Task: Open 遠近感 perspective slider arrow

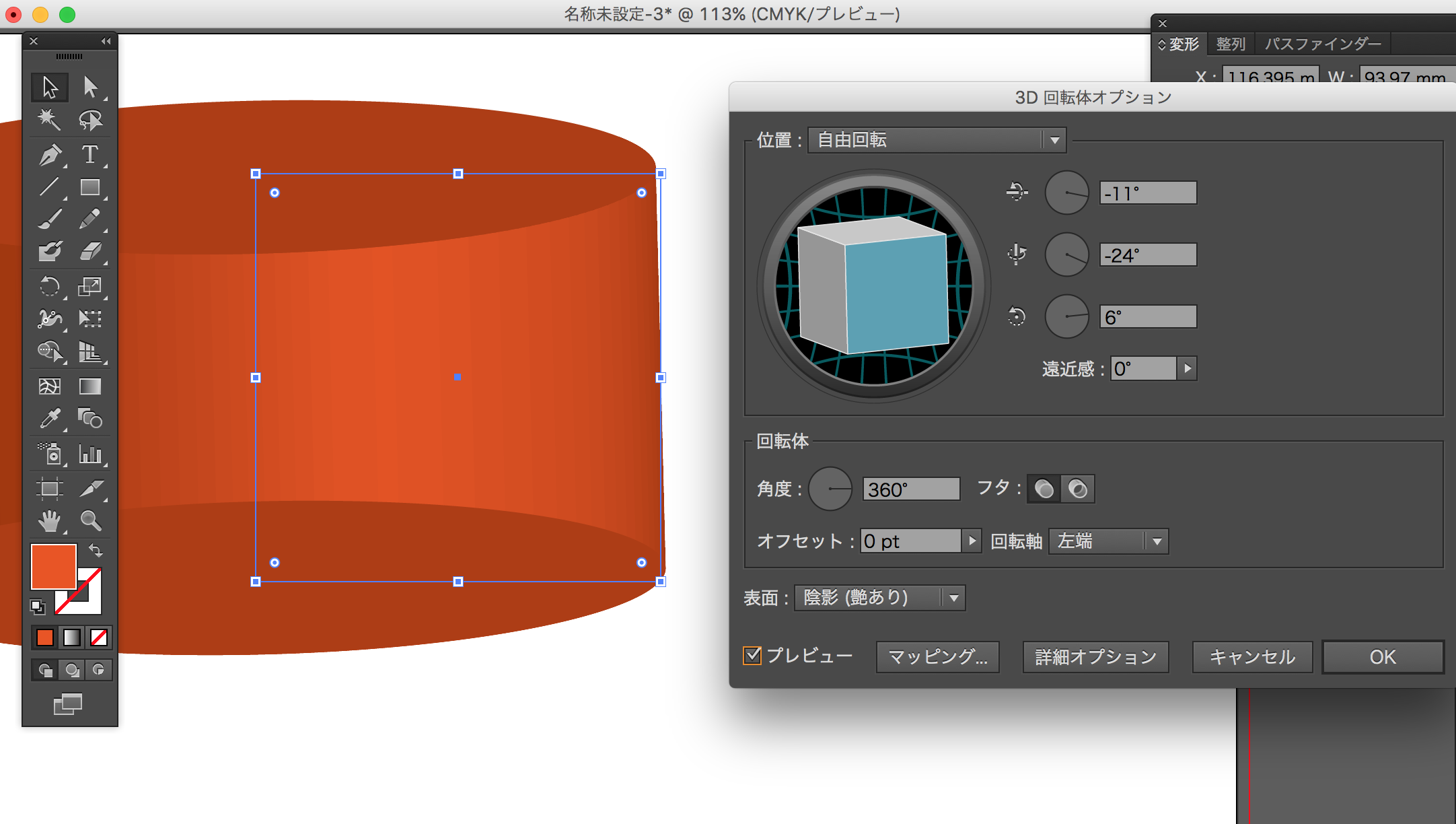Action: point(1188,368)
